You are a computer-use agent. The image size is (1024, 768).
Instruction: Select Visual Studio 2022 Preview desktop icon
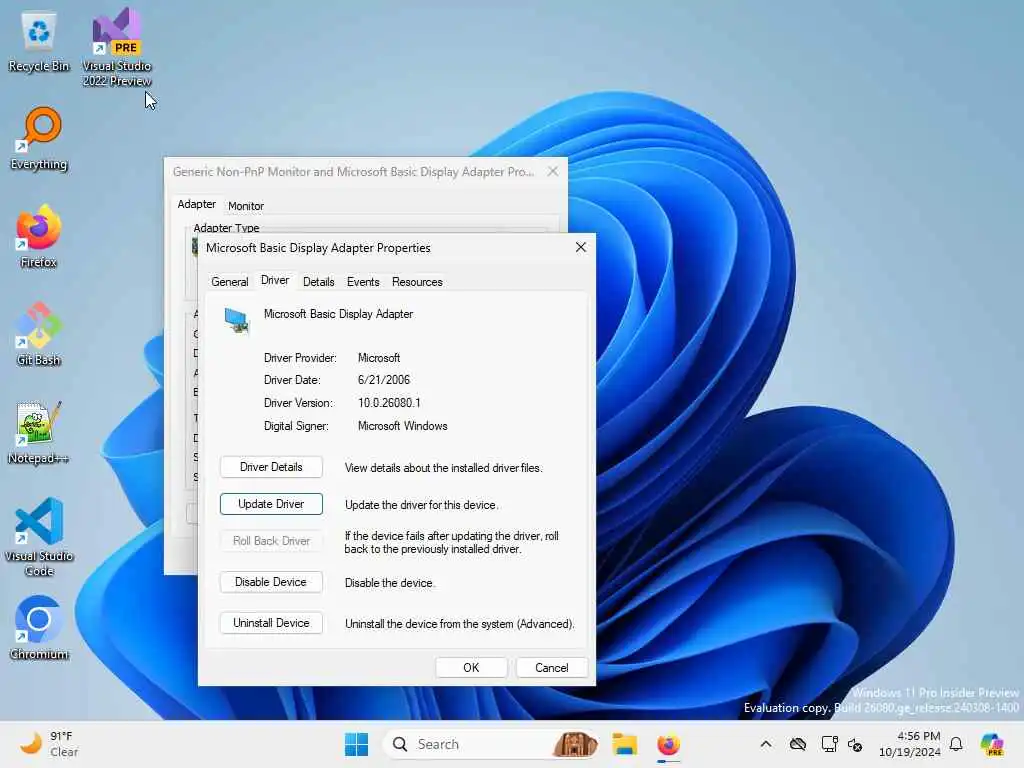117,47
